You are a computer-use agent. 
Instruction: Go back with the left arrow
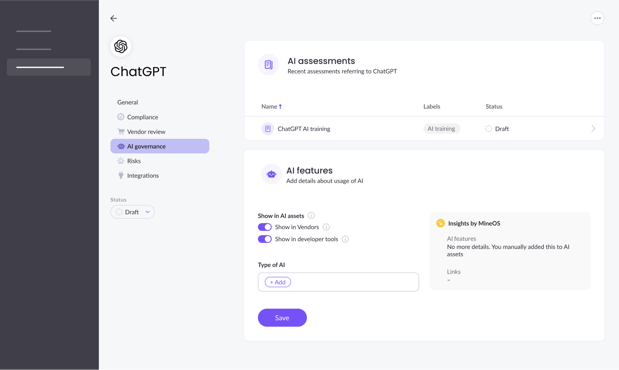point(114,18)
